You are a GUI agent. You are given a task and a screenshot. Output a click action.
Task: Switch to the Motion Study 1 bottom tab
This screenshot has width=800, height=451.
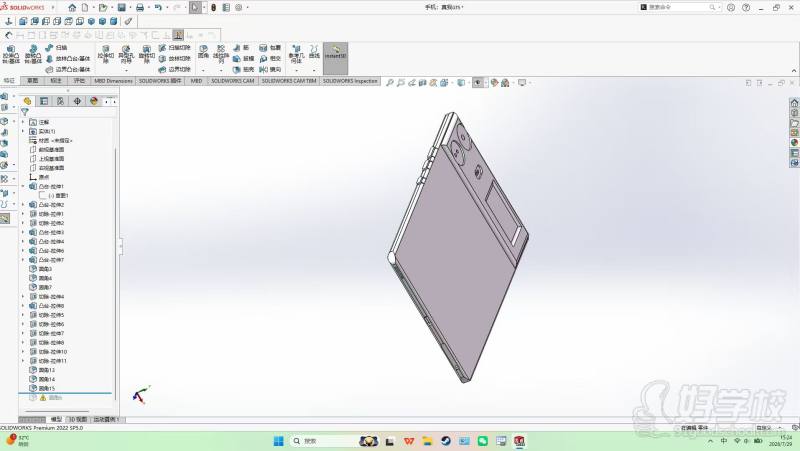[106, 419]
